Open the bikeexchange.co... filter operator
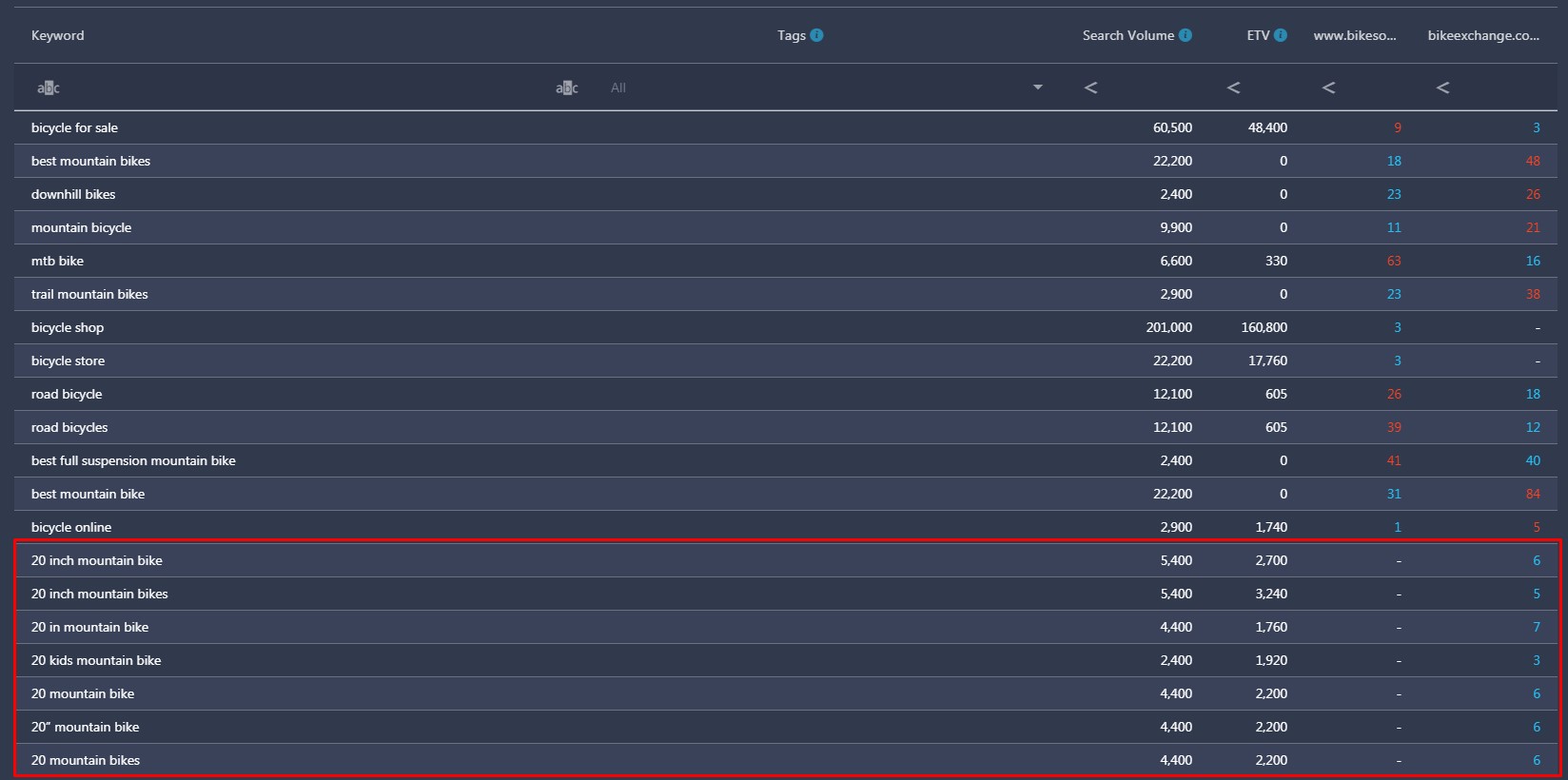The image size is (1568, 780). point(1442,88)
